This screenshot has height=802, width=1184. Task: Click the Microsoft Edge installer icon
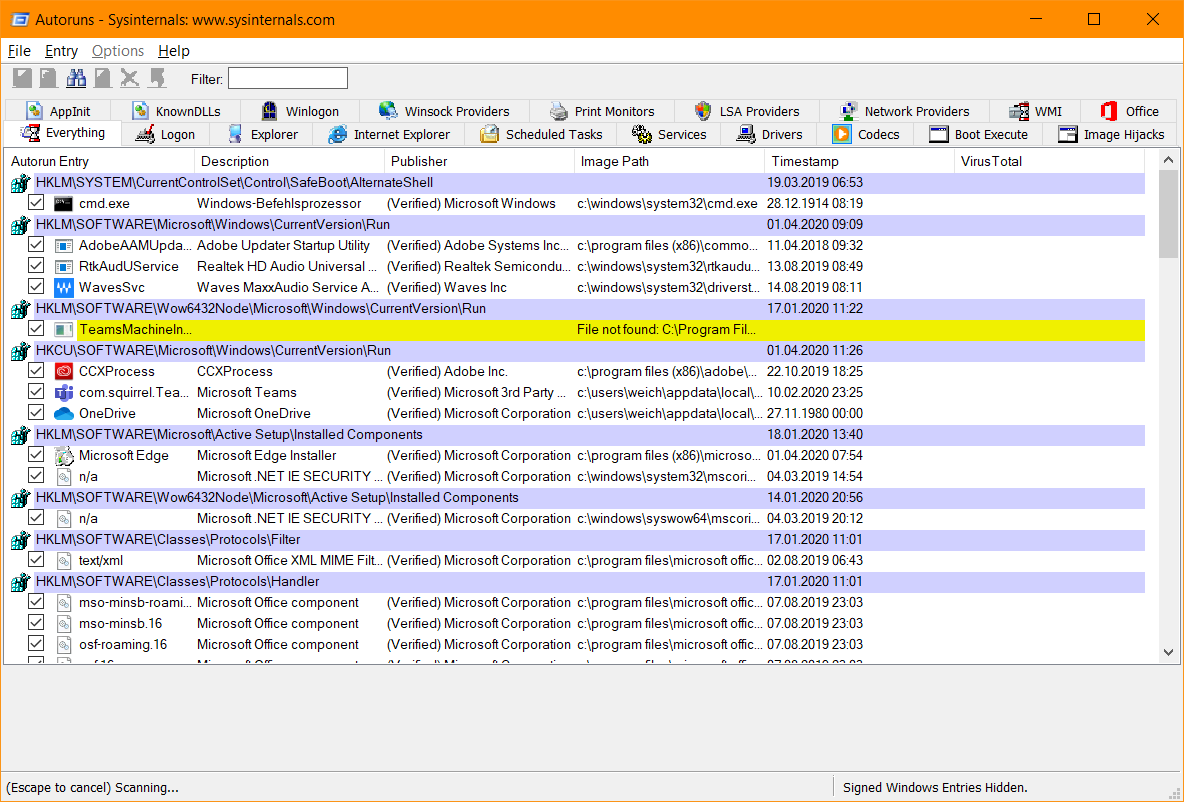(x=63, y=455)
